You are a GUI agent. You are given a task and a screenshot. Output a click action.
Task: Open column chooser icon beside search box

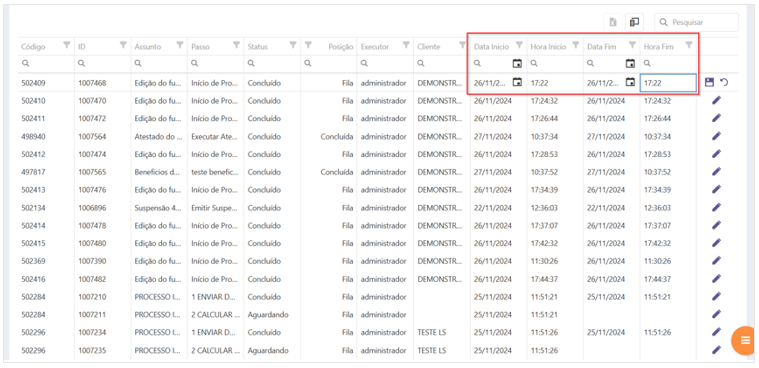coord(634,22)
